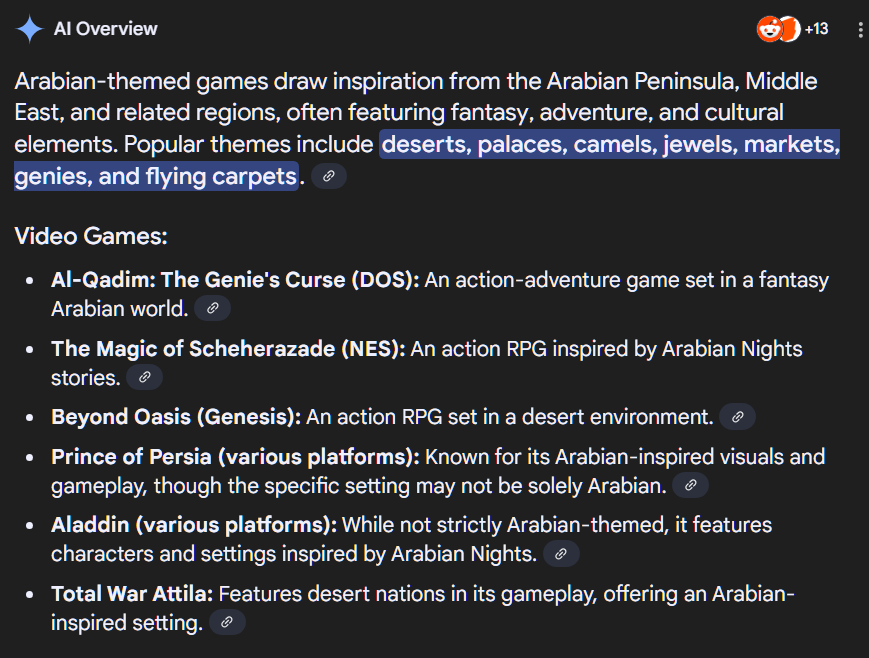The image size is (869, 658).
Task: Click the AI Overview heading text
Action: tap(105, 29)
